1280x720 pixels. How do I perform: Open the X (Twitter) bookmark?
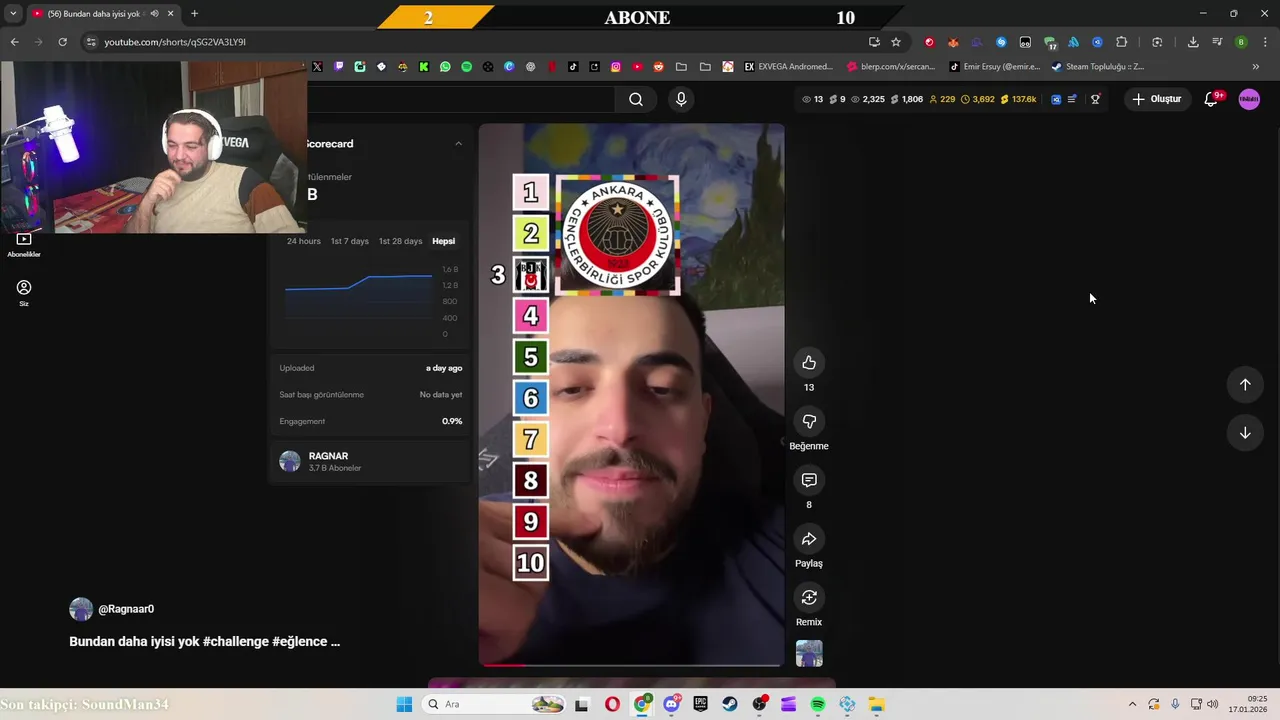[317, 67]
